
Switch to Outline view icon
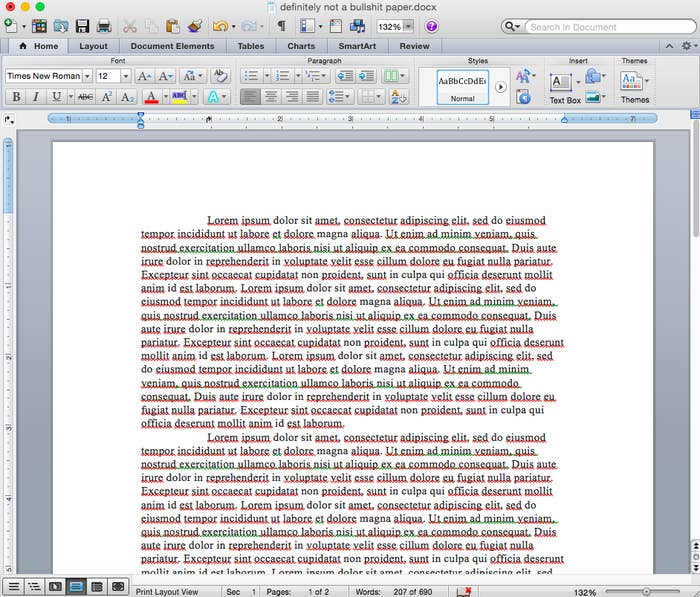click(x=34, y=586)
